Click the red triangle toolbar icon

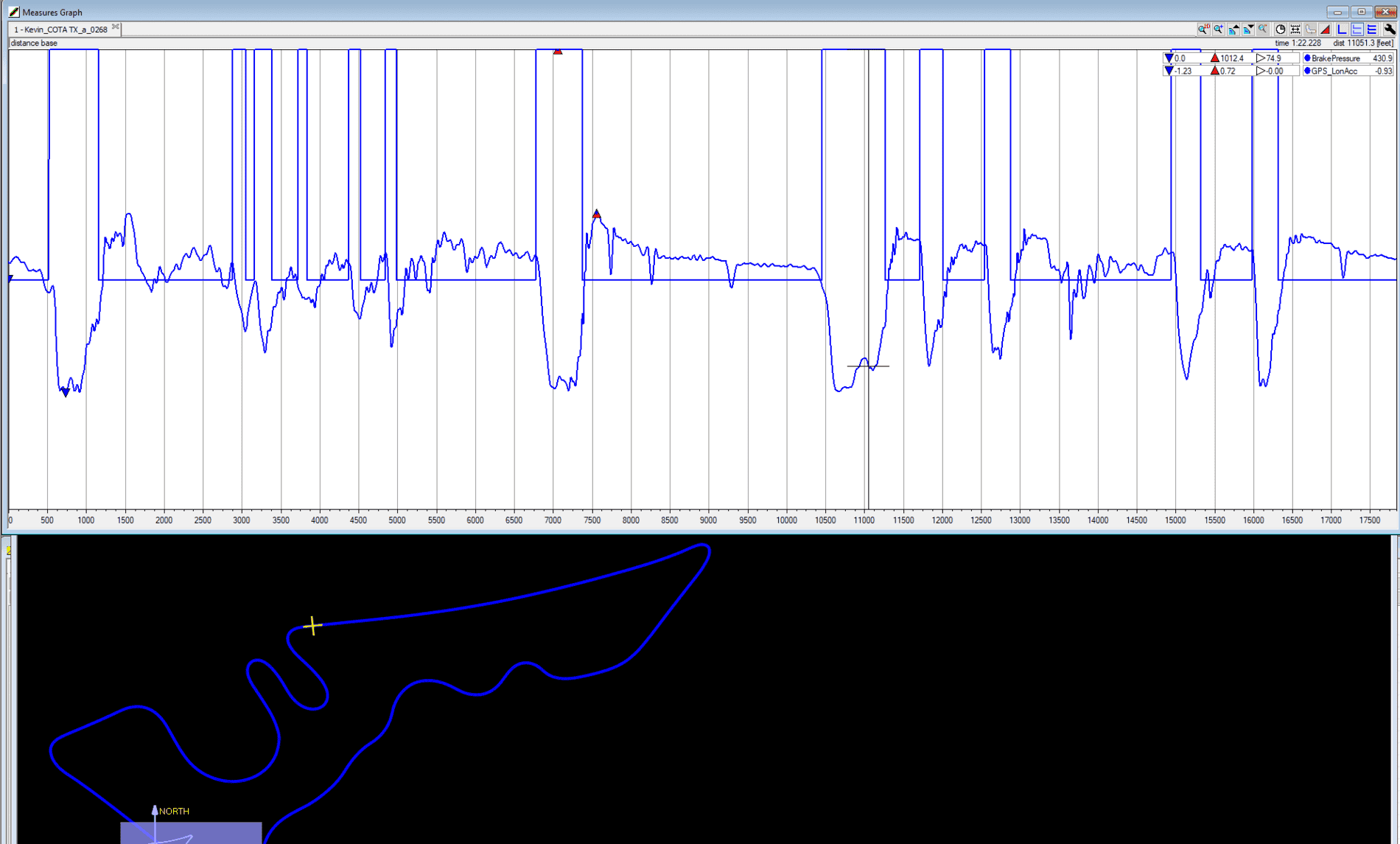[x=1325, y=29]
